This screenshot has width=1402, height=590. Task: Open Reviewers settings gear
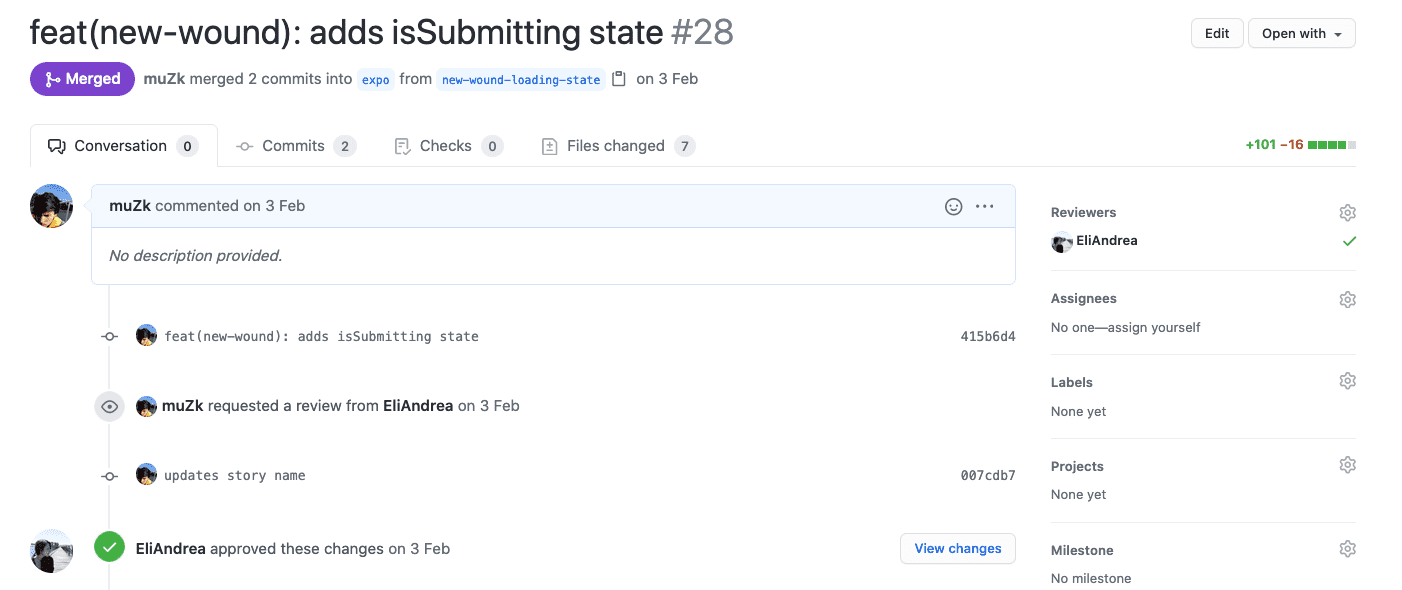[x=1347, y=212]
